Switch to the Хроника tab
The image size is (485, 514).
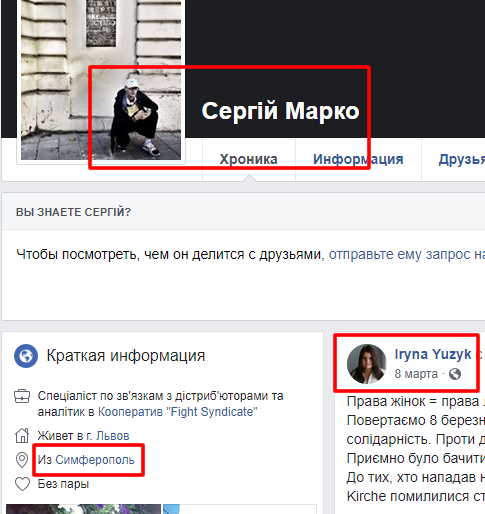point(249,159)
